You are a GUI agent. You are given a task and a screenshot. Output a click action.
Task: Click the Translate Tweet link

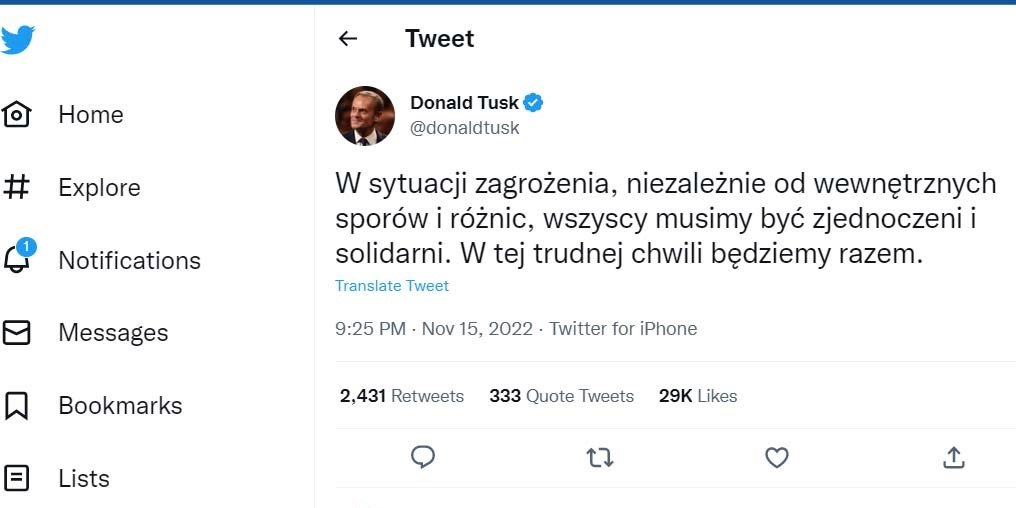coord(392,286)
